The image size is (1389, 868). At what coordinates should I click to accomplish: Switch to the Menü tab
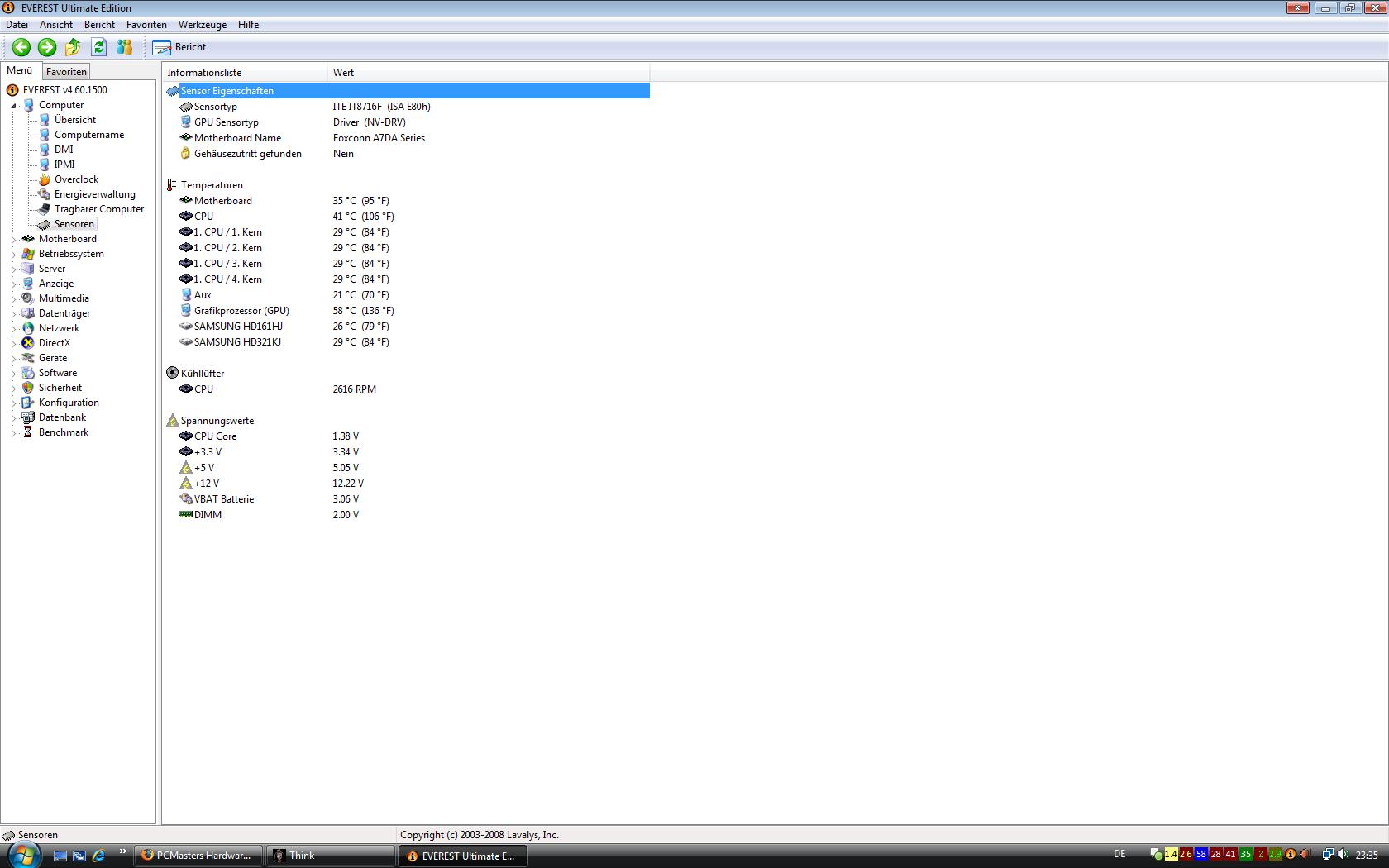[20, 71]
